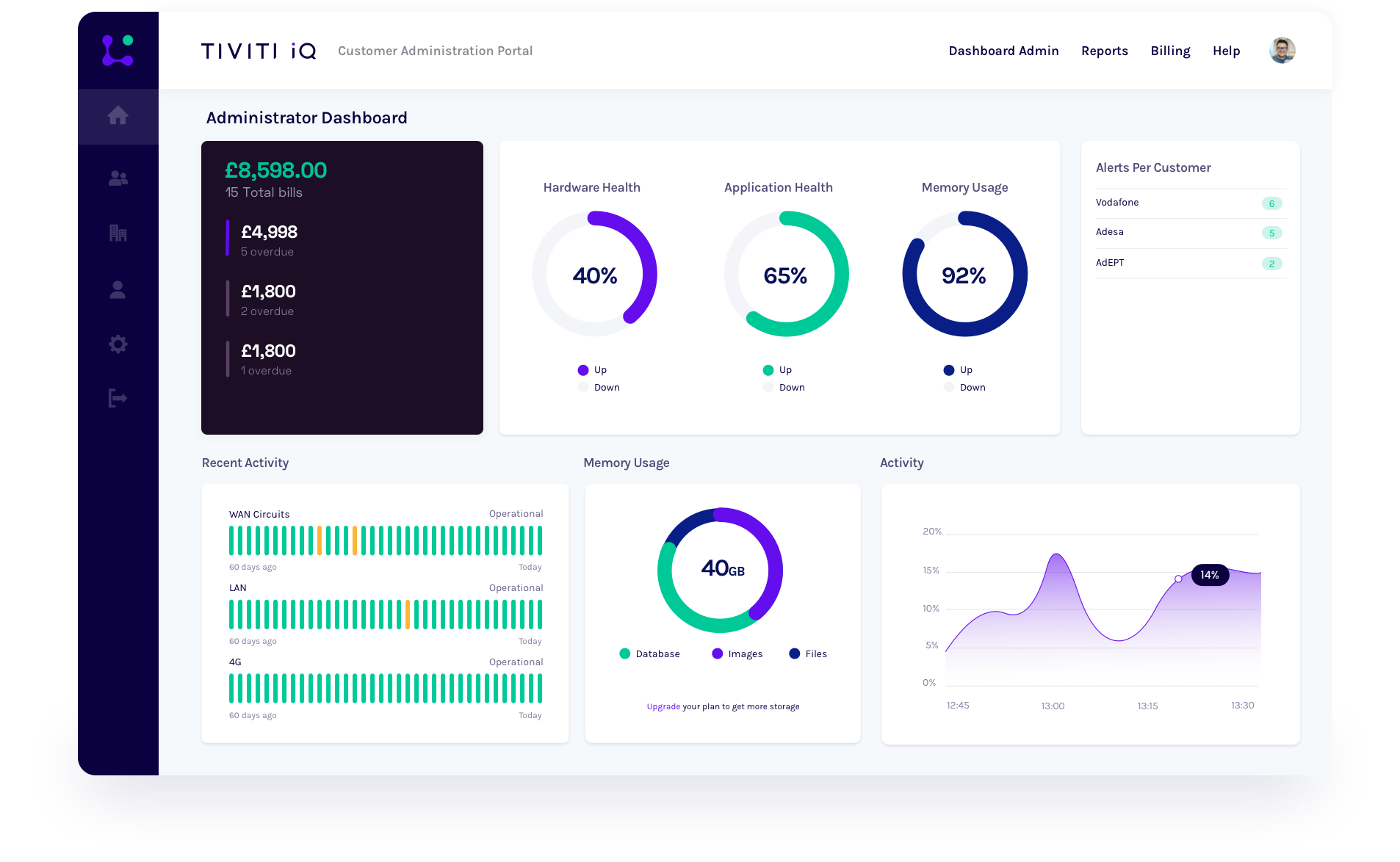
Task: Click the Recent Activity section heading
Action: [245, 463]
